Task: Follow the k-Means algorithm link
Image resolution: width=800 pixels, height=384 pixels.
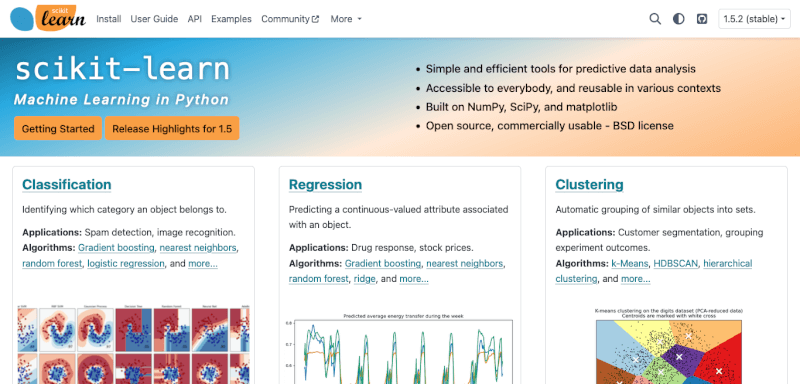Action: point(630,264)
